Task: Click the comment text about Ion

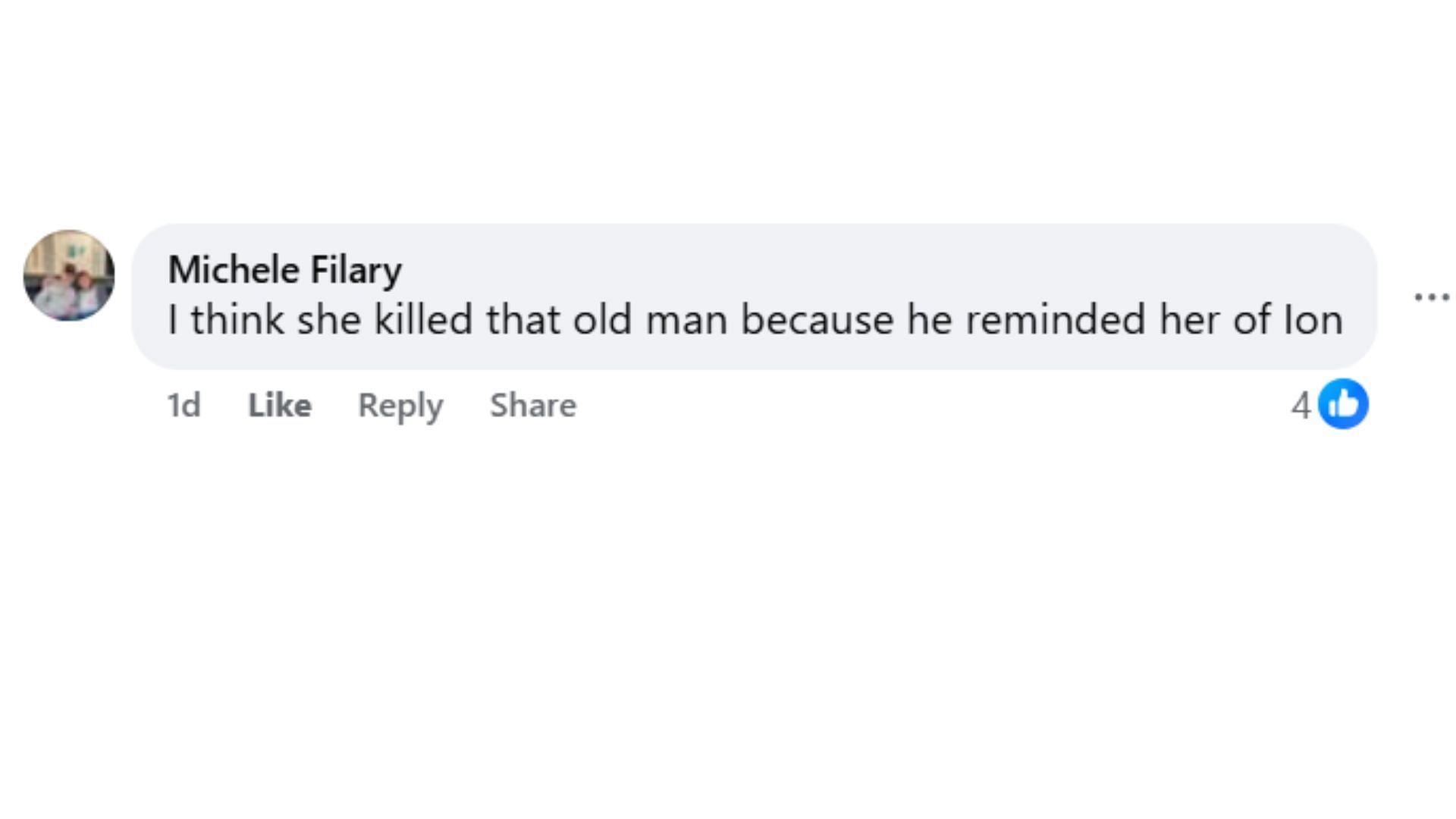Action: pyautogui.click(x=755, y=319)
